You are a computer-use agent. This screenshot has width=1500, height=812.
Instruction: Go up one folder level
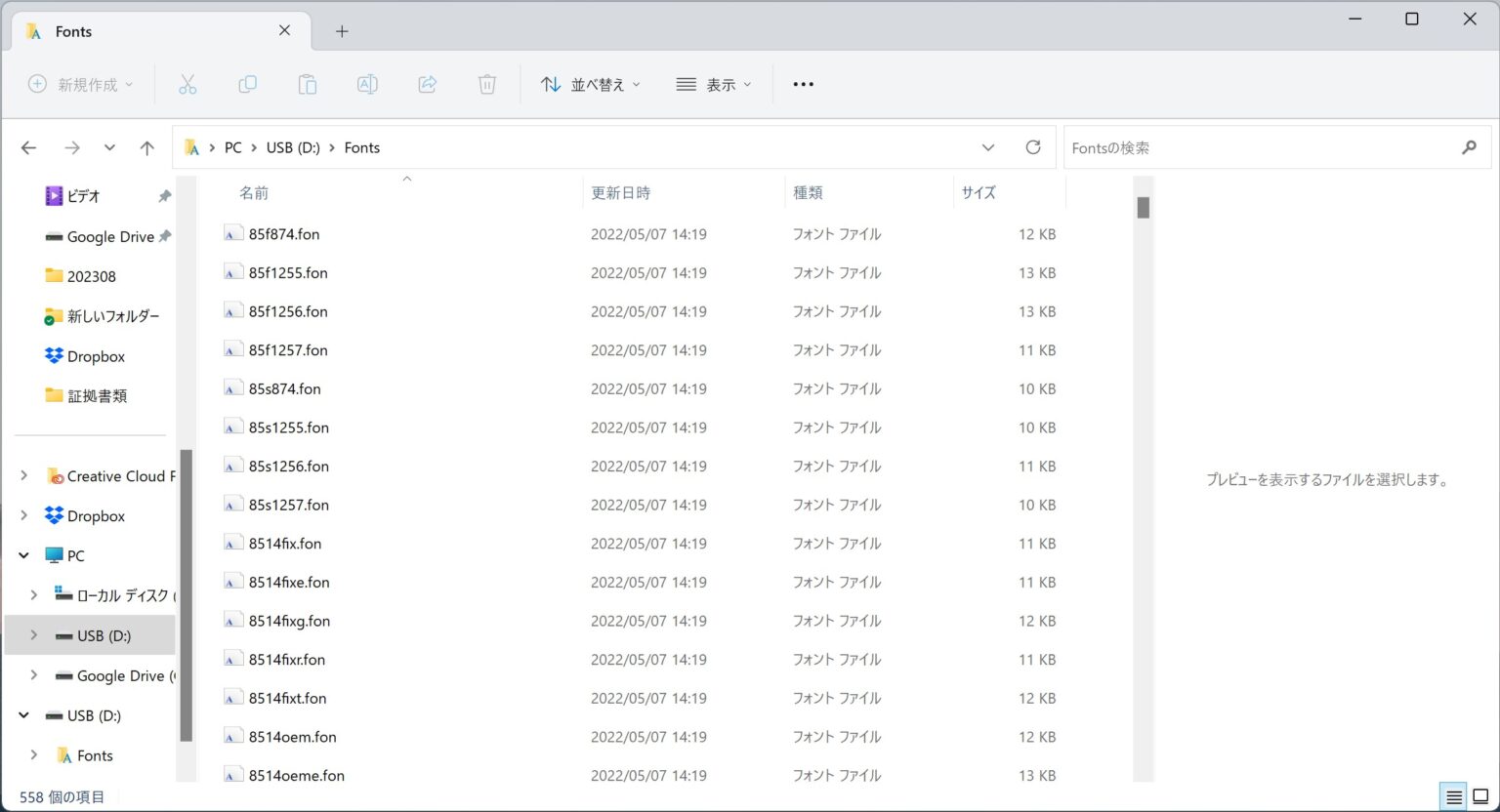(146, 148)
